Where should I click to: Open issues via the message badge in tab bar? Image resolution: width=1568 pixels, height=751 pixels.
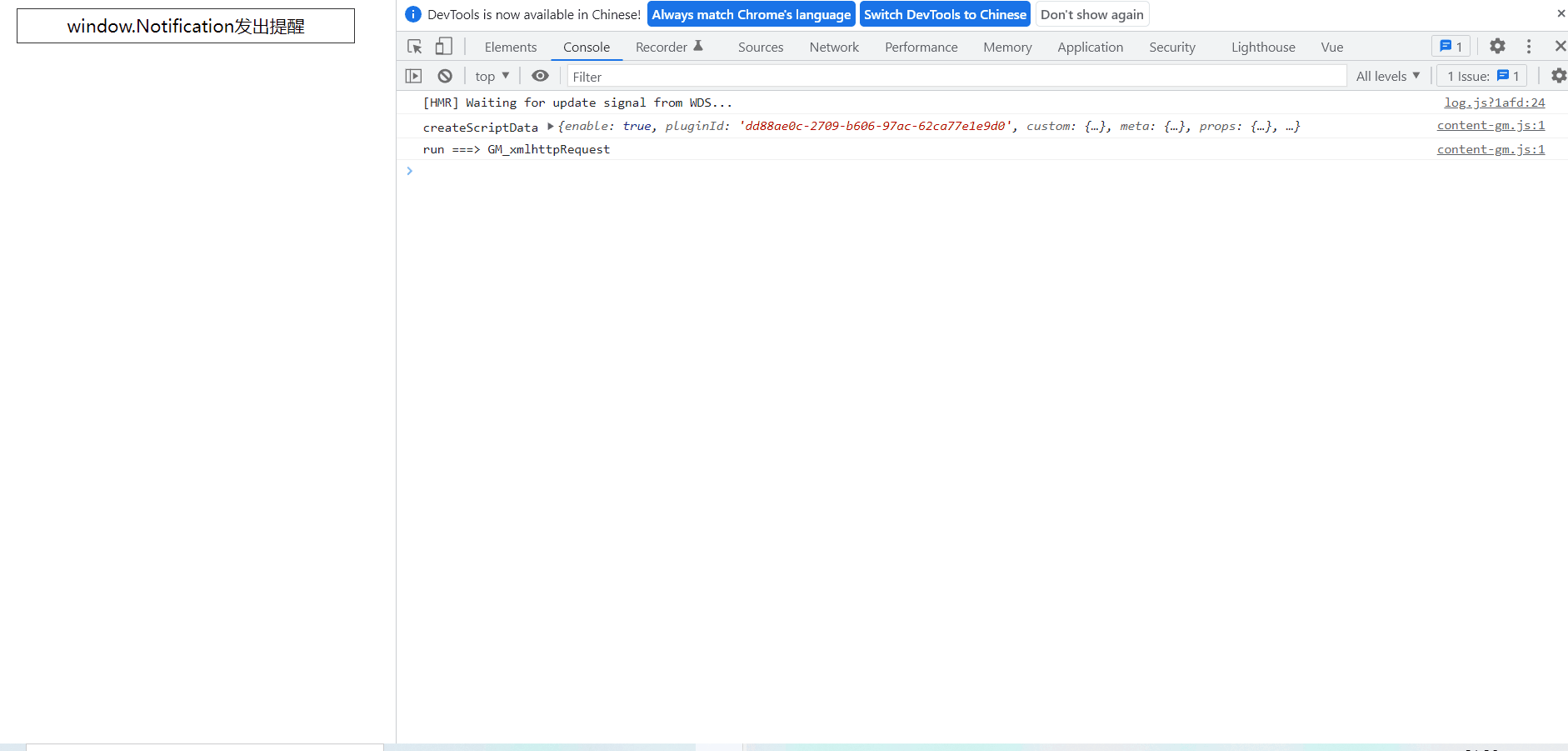click(1451, 47)
